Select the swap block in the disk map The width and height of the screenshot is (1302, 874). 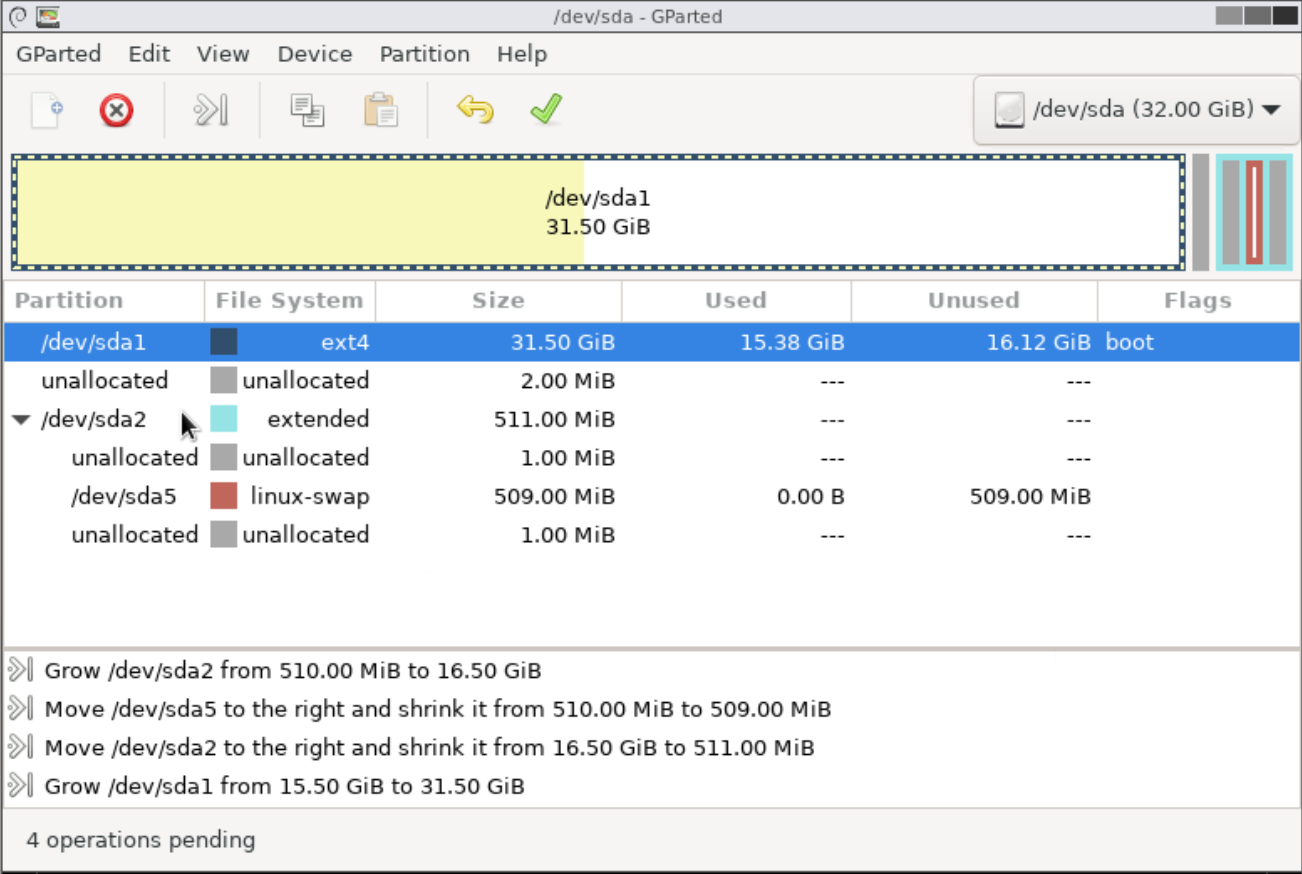pyautogui.click(x=1254, y=212)
